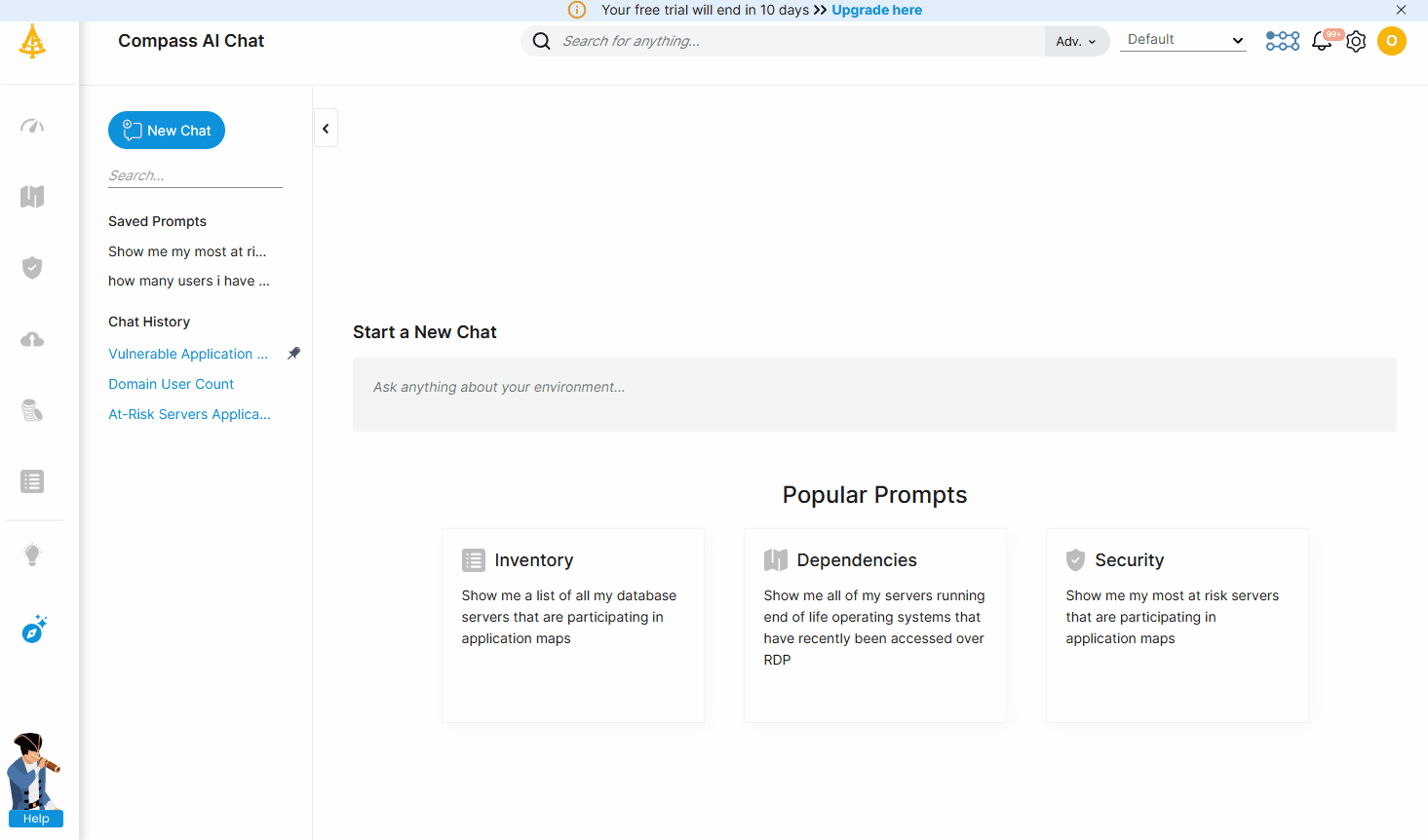Open the lightbulb insights icon in sidebar
This screenshot has height=840, width=1428.
point(32,554)
